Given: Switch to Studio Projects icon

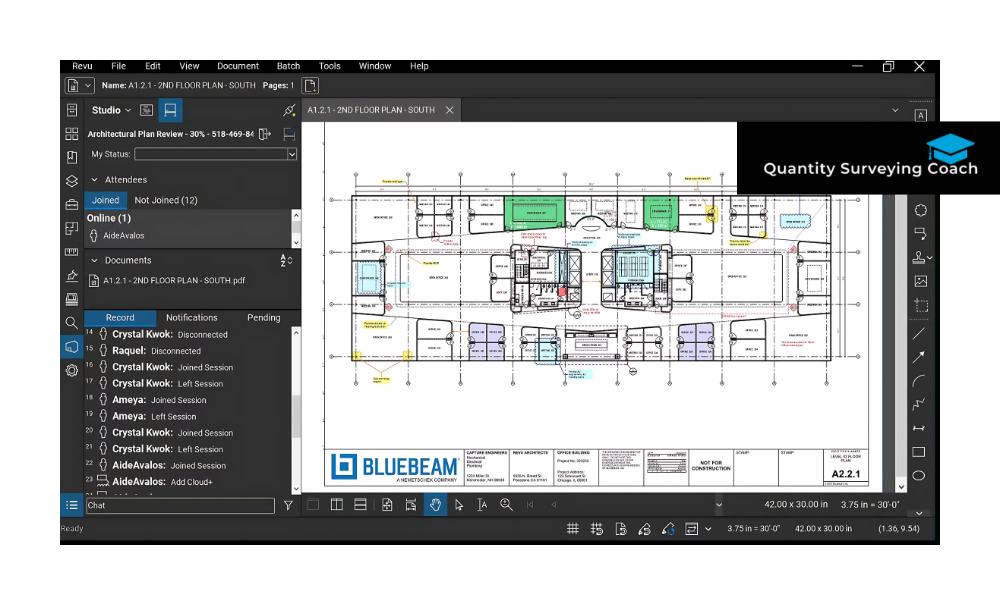Looking at the screenshot, I should 147,110.
